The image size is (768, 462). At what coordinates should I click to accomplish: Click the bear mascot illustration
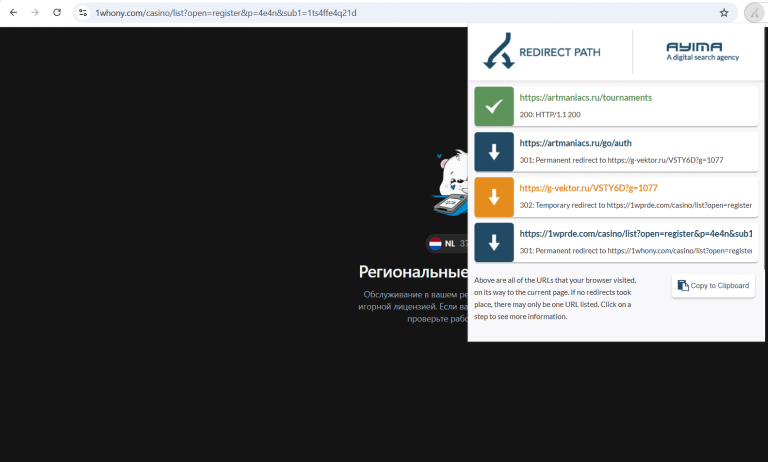(450, 182)
